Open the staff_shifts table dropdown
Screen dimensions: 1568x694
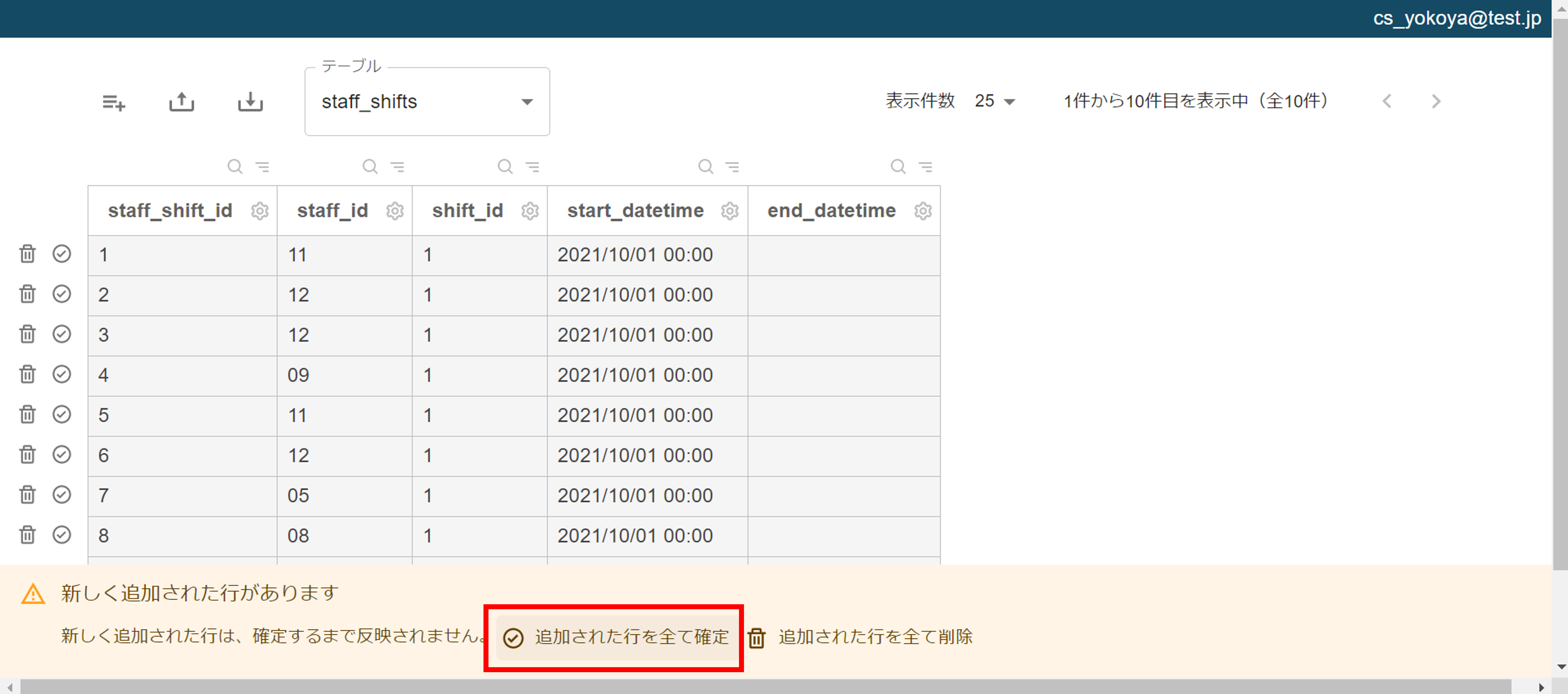pos(427,102)
